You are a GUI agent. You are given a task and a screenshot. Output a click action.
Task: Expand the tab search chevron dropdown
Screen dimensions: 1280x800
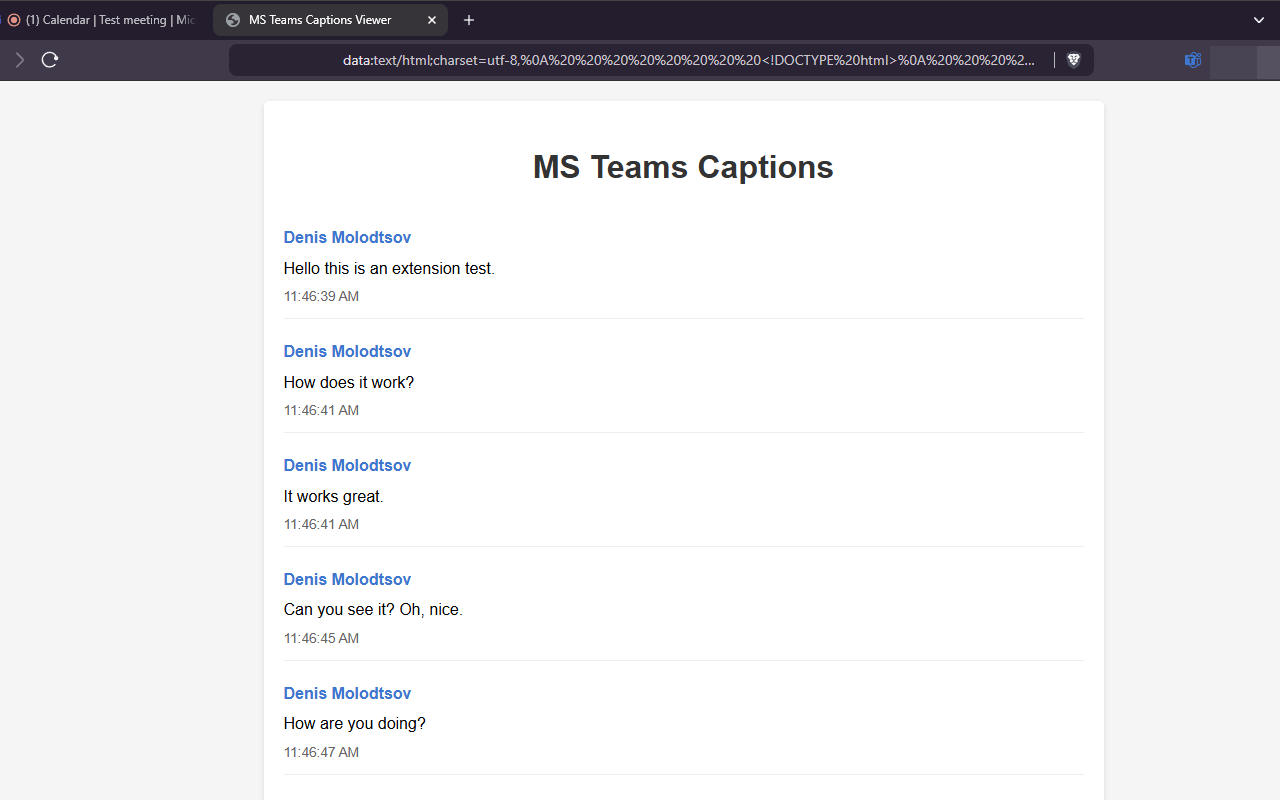pyautogui.click(x=1259, y=20)
